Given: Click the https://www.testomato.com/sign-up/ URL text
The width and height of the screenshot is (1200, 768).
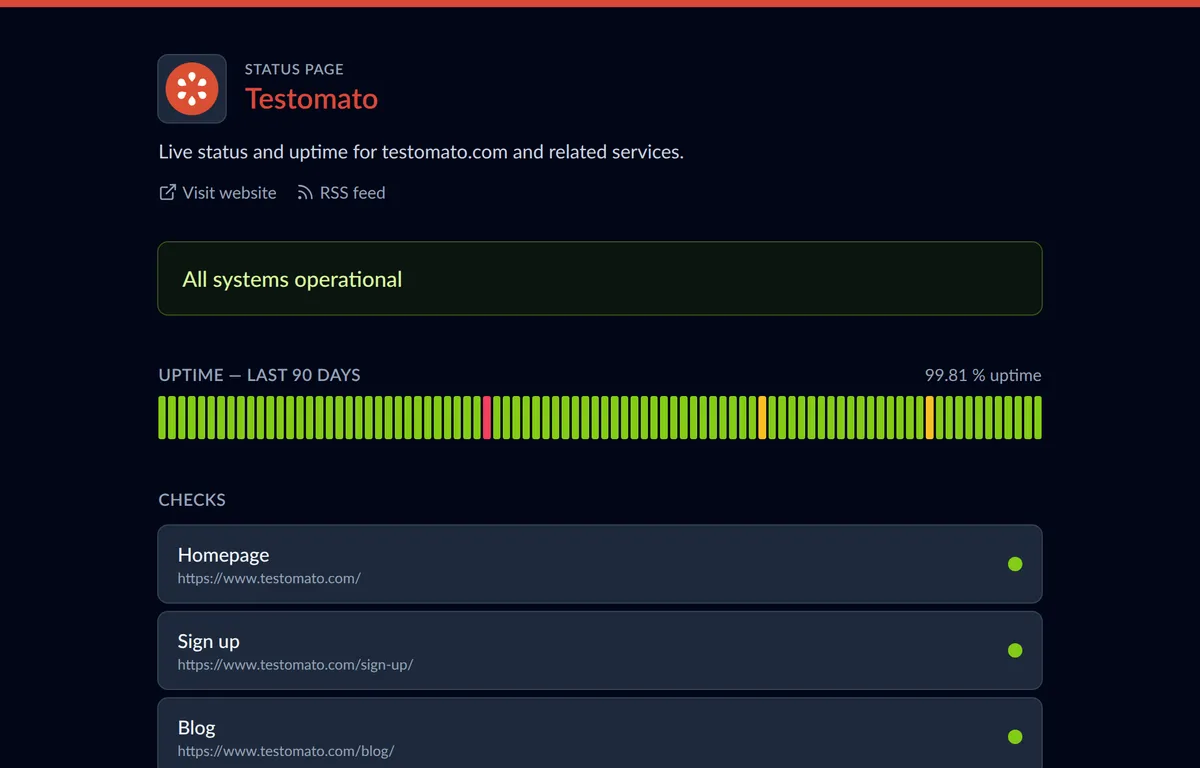Looking at the screenshot, I should [x=295, y=665].
